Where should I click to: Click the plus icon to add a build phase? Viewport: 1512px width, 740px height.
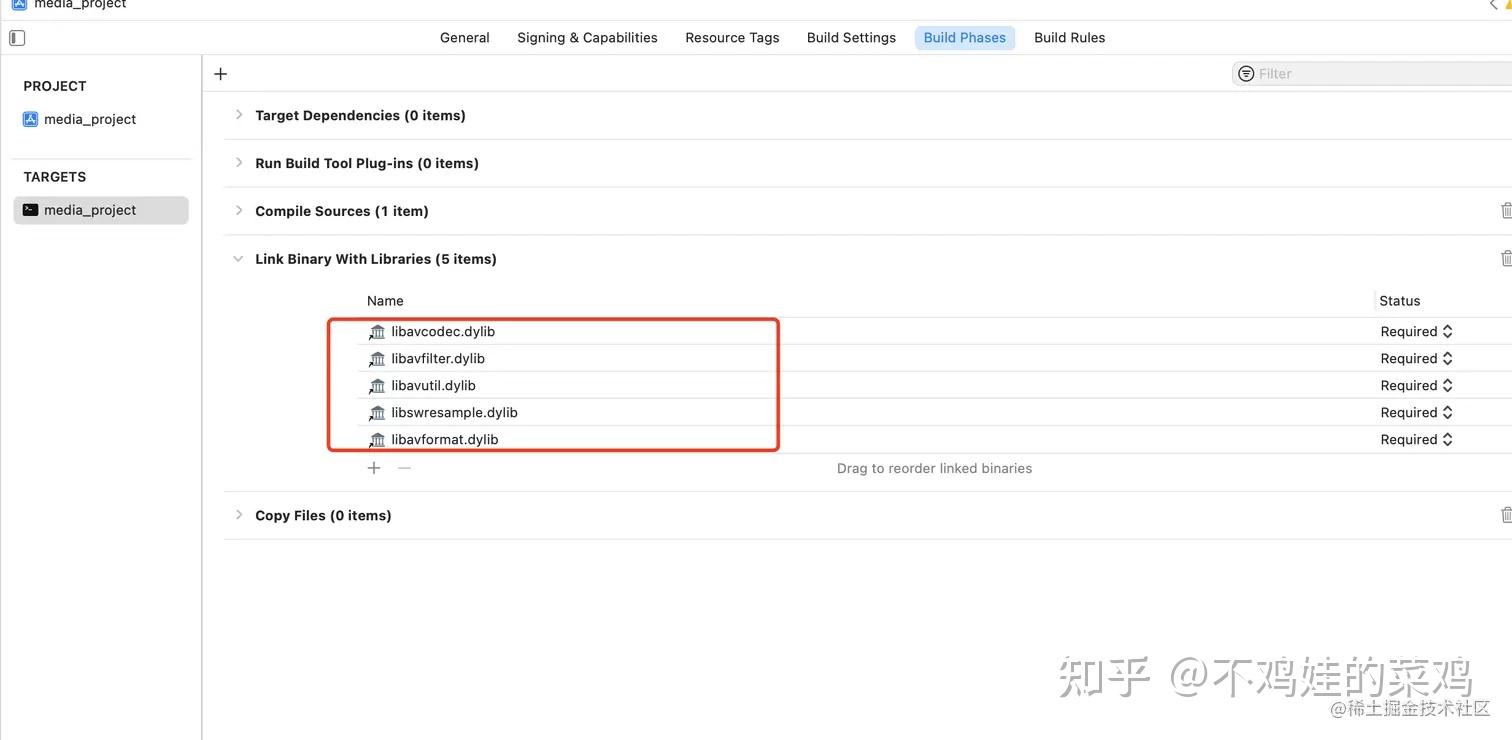point(220,73)
